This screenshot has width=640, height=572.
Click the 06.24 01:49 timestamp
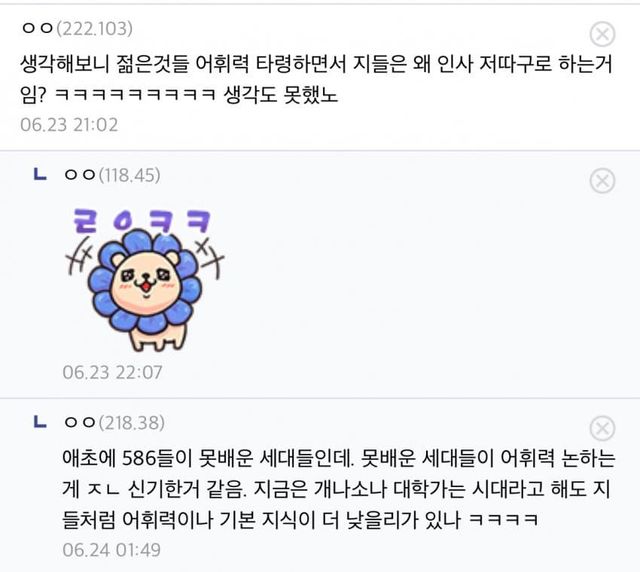tap(111, 550)
